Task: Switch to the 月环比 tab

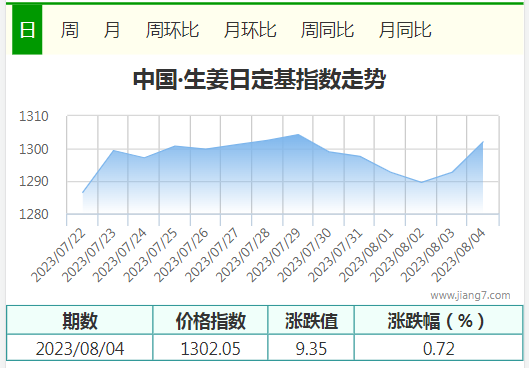Action: click(x=250, y=30)
